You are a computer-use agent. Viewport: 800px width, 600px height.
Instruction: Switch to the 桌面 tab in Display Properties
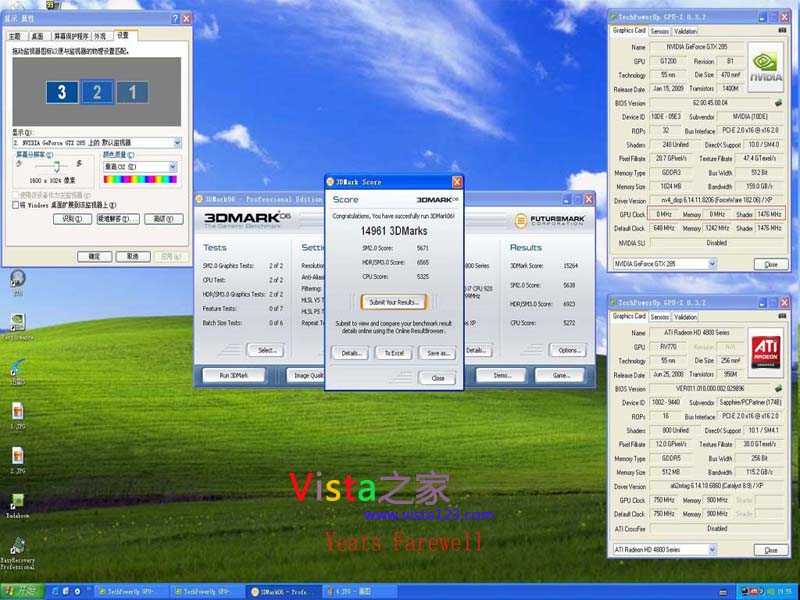[x=37, y=36]
